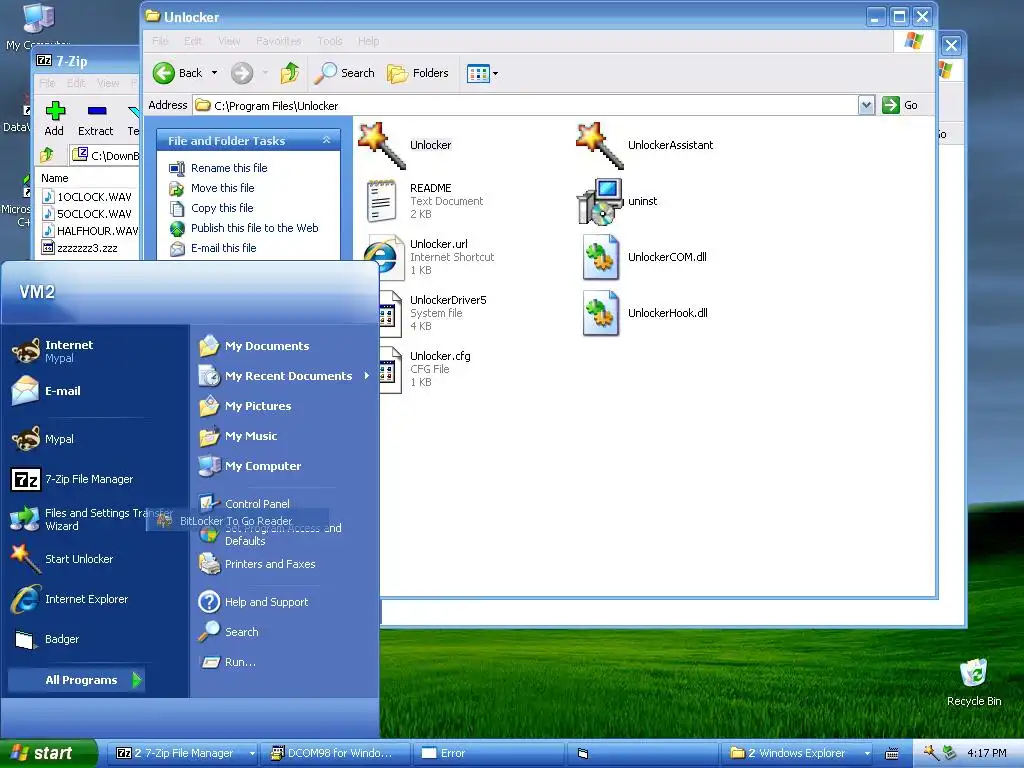The image size is (1024, 768).
Task: Click the Back button in Unlocker window
Action: [x=178, y=73]
